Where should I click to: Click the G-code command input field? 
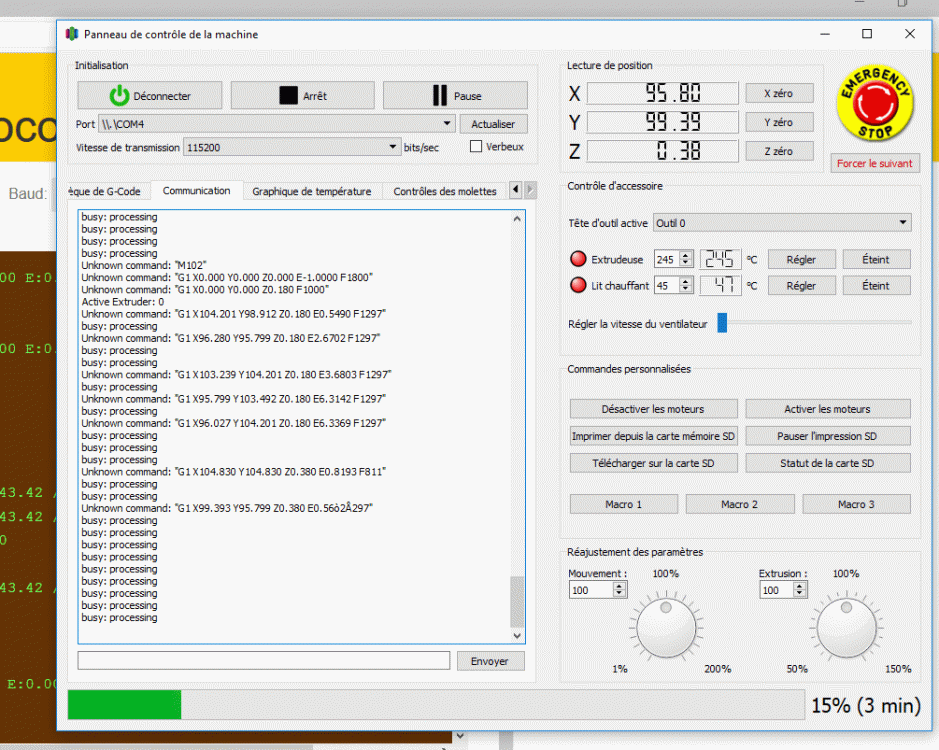click(x=263, y=661)
